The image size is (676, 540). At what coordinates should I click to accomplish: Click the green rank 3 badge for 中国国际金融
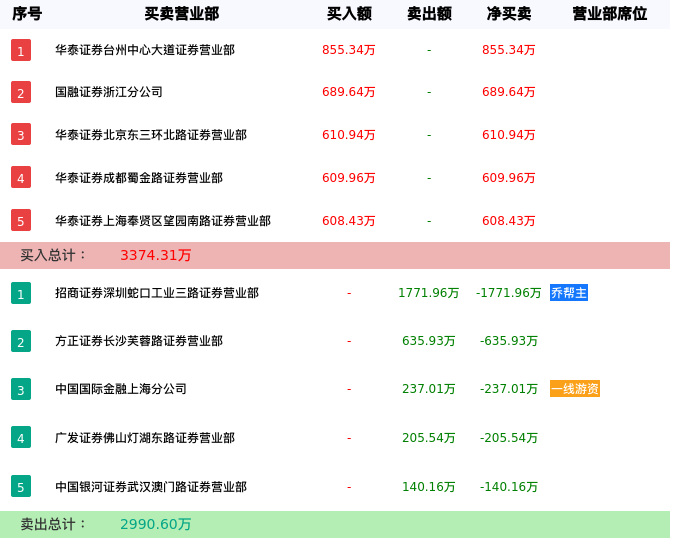pos(21,389)
